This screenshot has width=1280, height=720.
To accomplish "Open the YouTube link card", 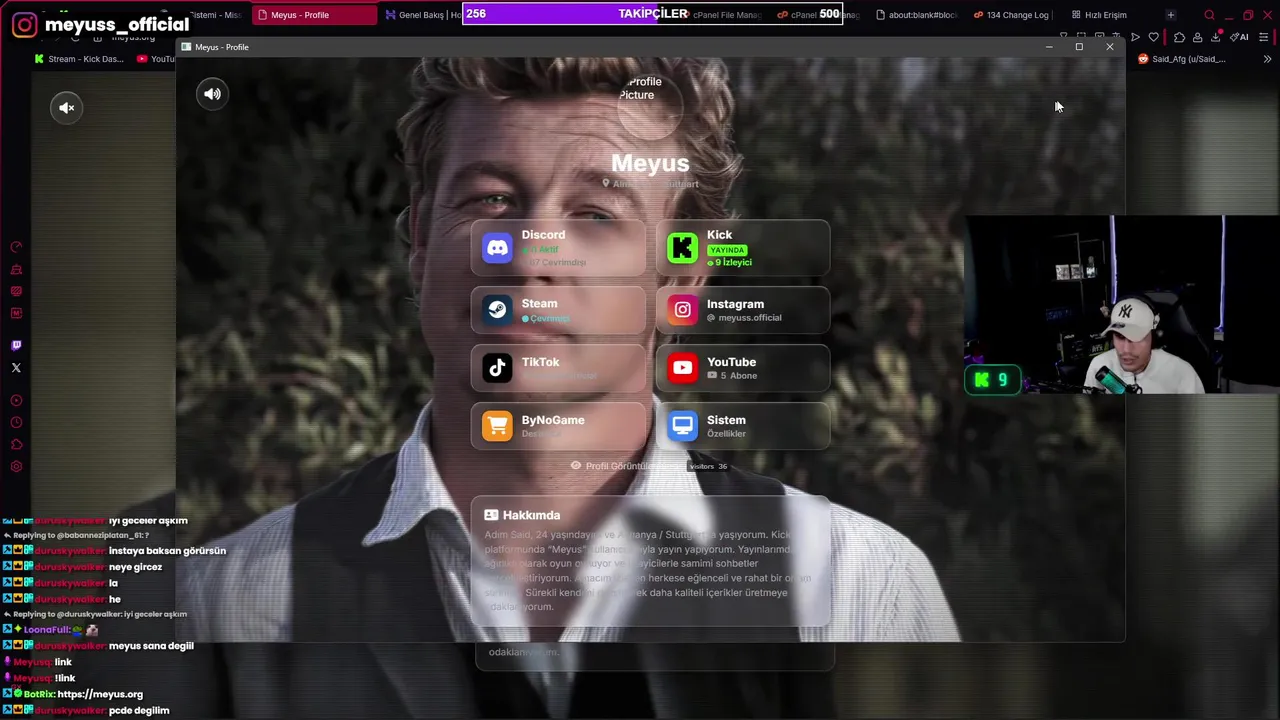I will click(x=743, y=368).
